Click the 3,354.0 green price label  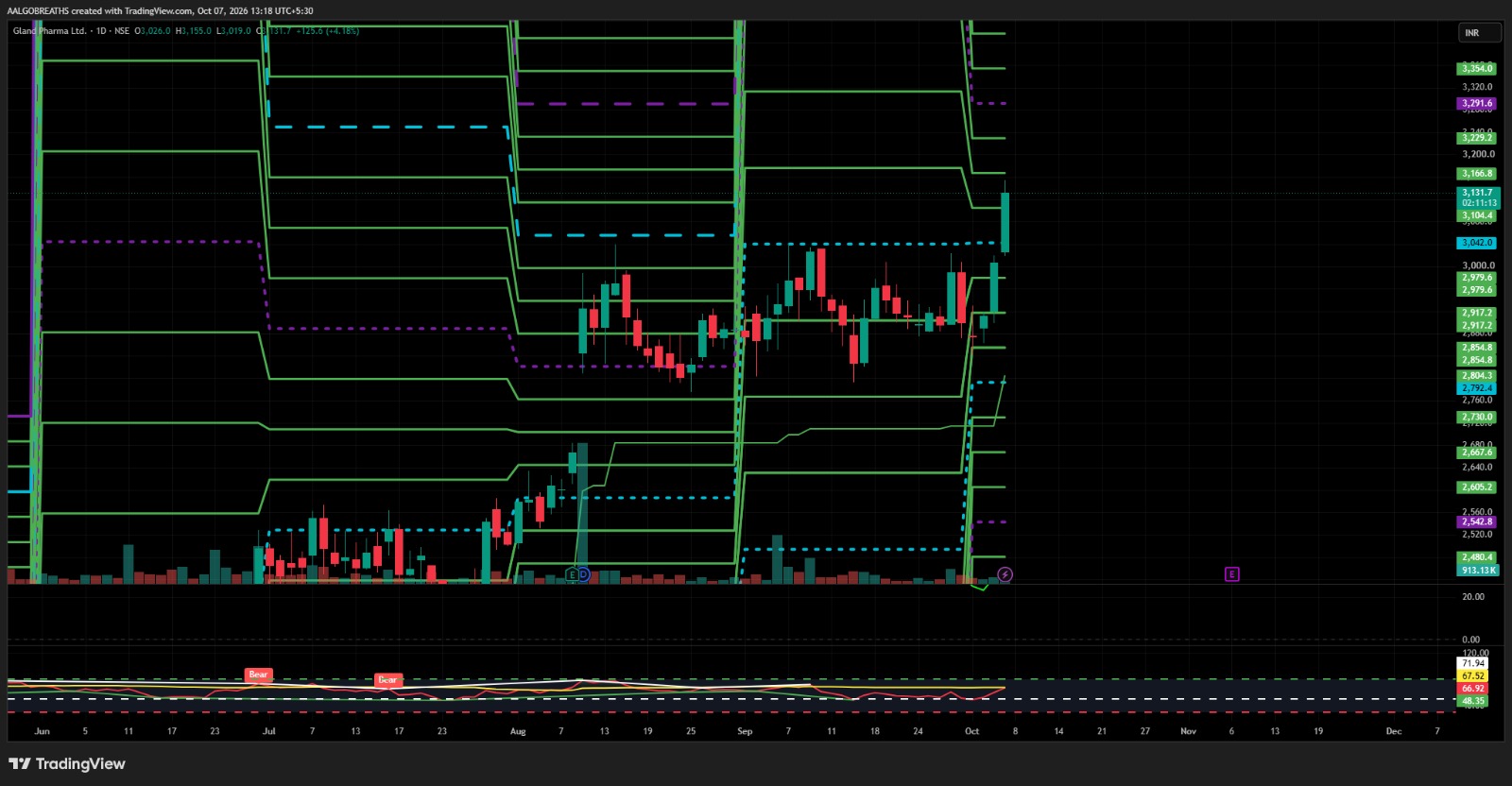1477,68
